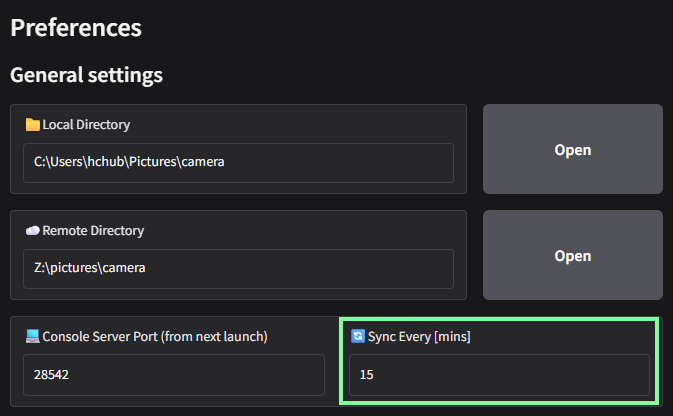Click the 28542 port value
This screenshot has height=416, width=673.
pos(52,375)
